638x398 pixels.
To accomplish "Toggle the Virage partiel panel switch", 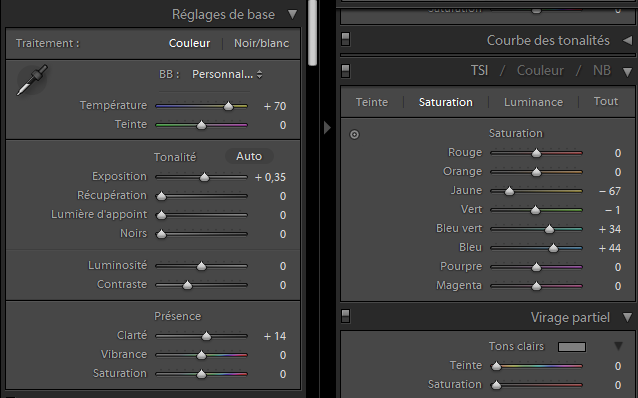I will coord(345,316).
